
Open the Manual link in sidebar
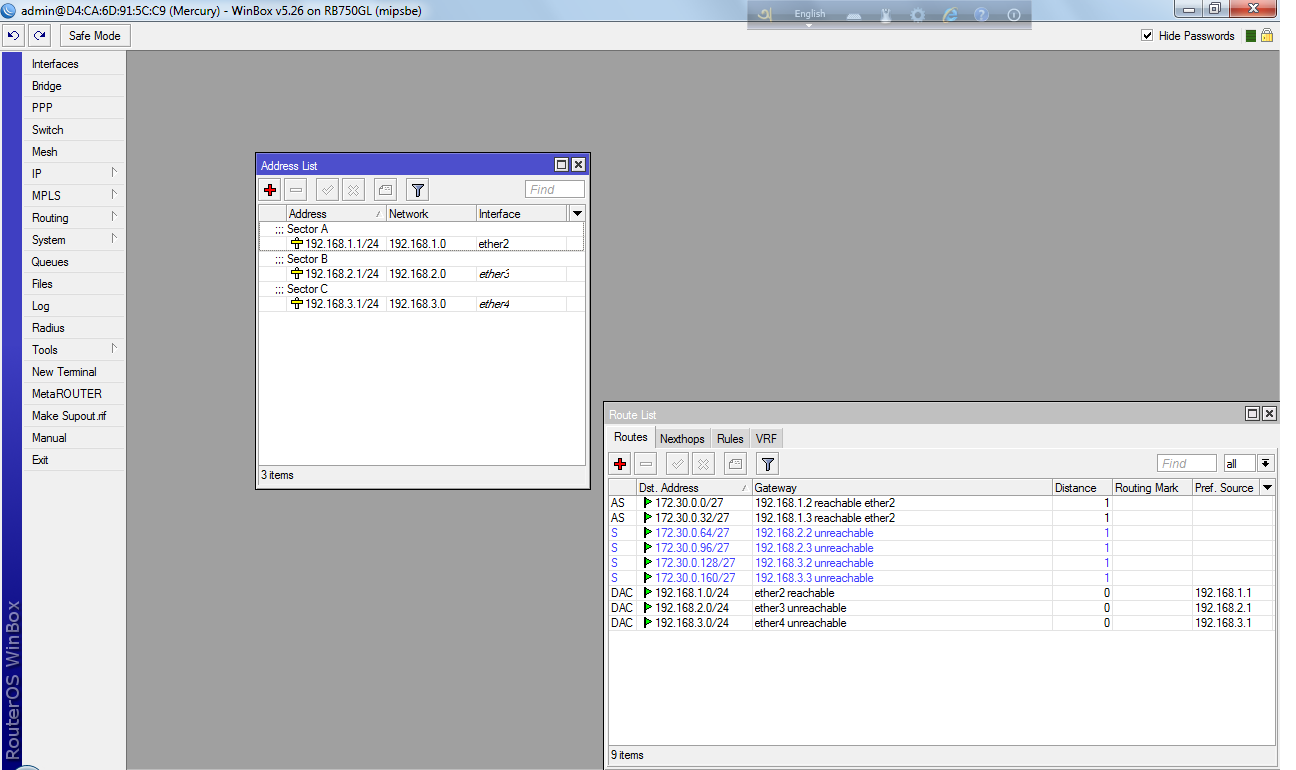pos(75,438)
